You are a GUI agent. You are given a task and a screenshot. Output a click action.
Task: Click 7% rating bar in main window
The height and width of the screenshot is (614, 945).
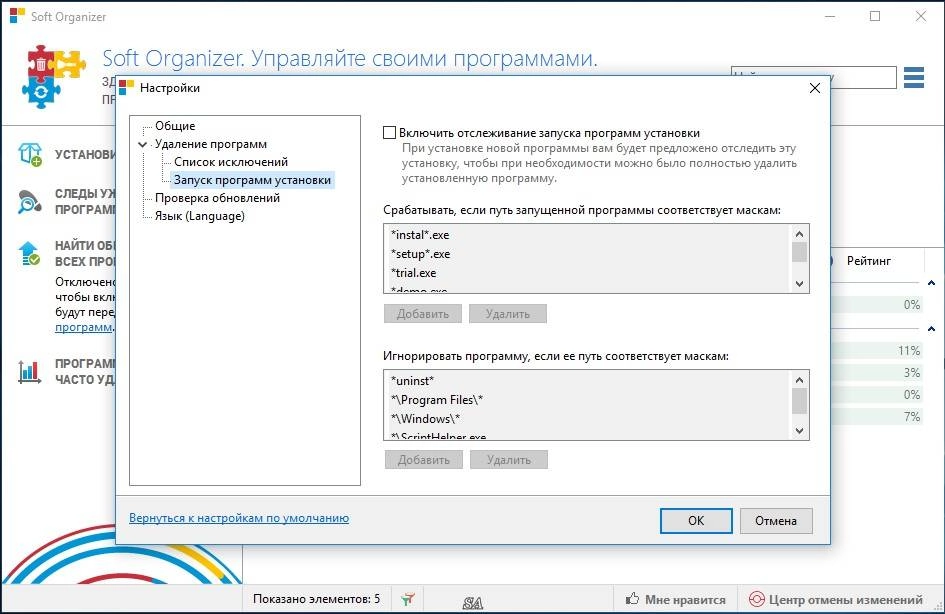pos(878,417)
